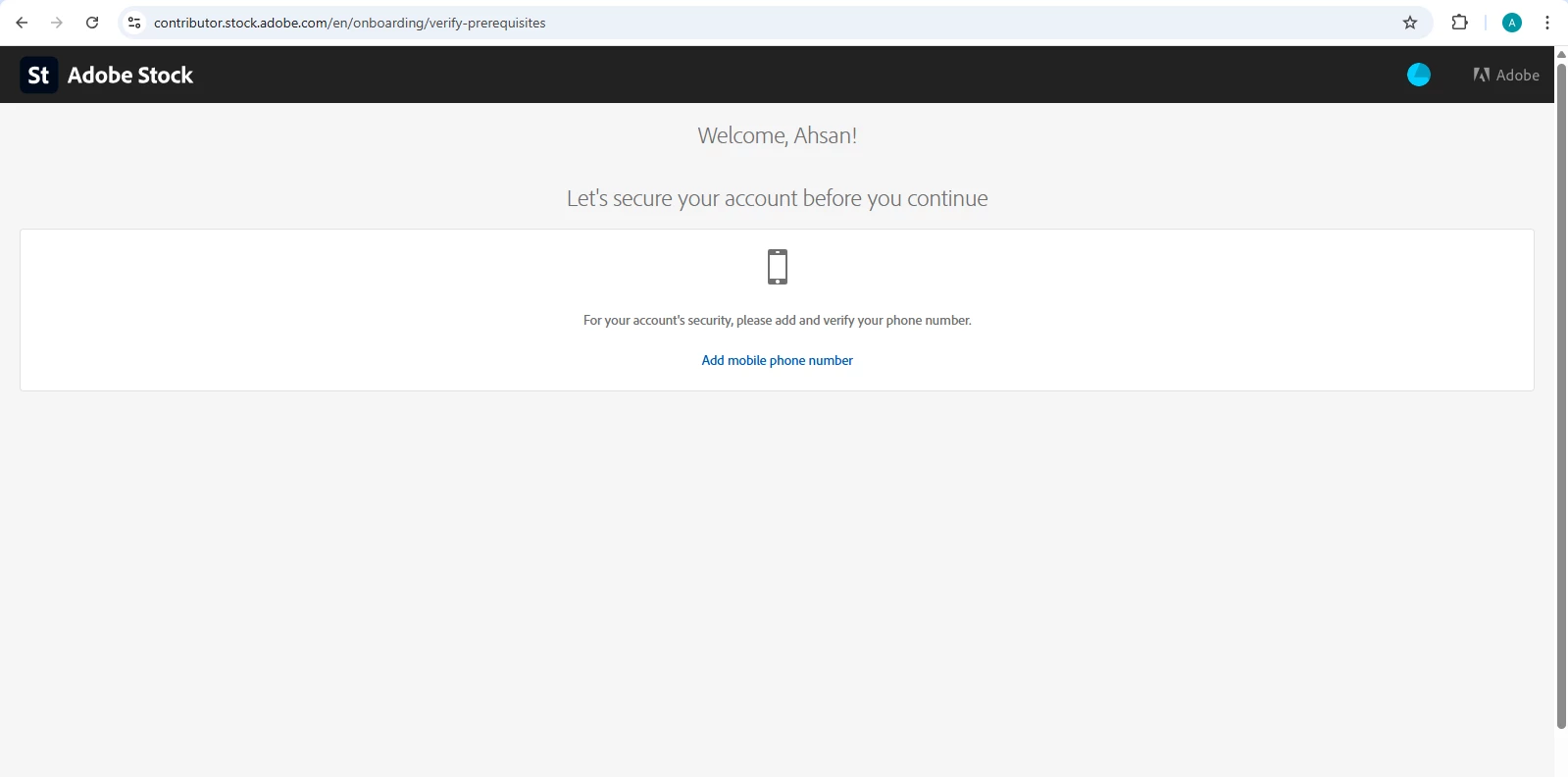
Task: Click the Adobe logo link in header
Action: 1506,75
